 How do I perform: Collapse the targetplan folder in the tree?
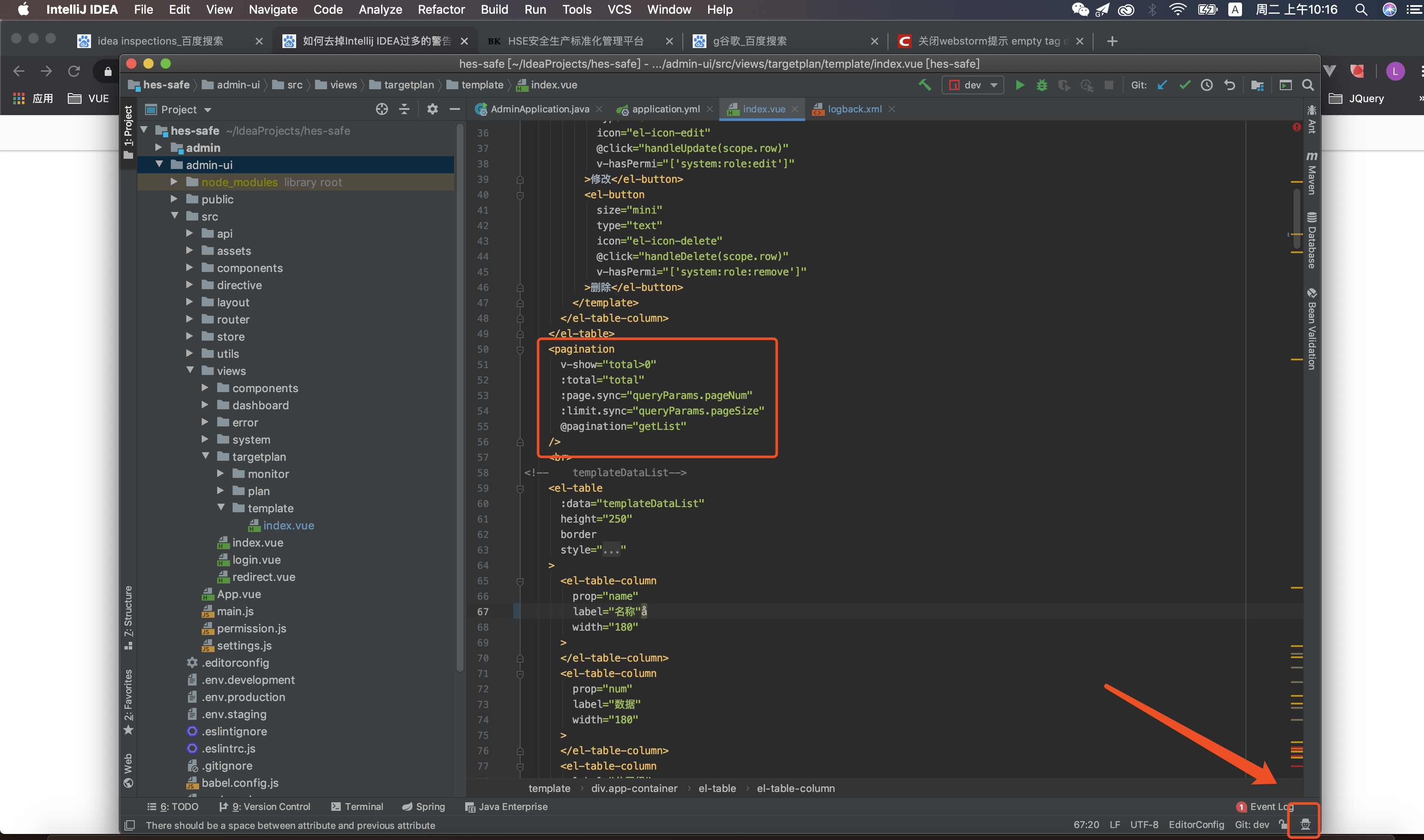coord(206,456)
